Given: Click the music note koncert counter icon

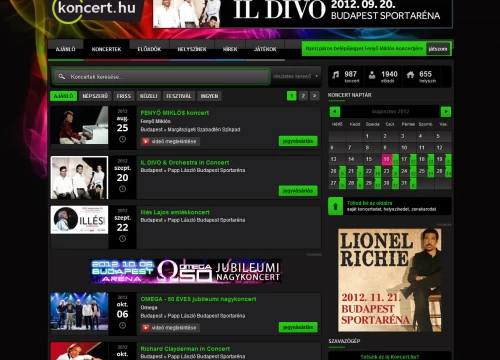Looking at the screenshot, I should [x=336, y=75].
